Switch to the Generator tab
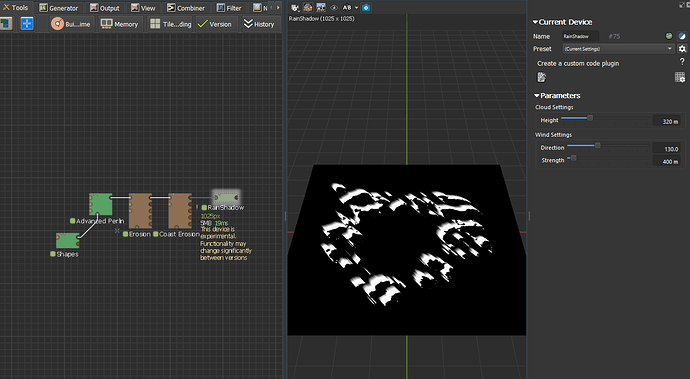Viewport: 690px width, 379px height. pos(59,8)
